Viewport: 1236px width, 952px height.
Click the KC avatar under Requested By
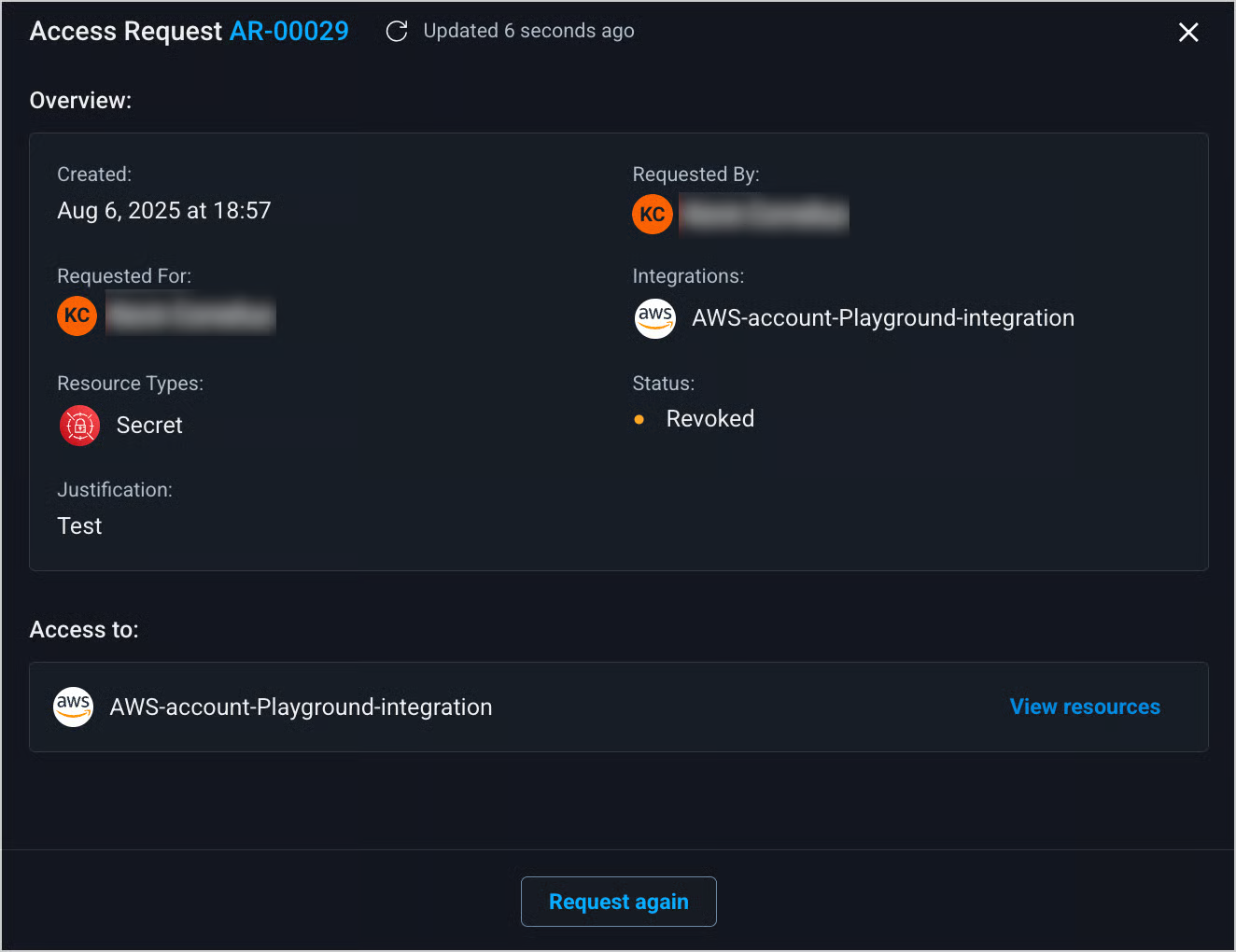653,215
